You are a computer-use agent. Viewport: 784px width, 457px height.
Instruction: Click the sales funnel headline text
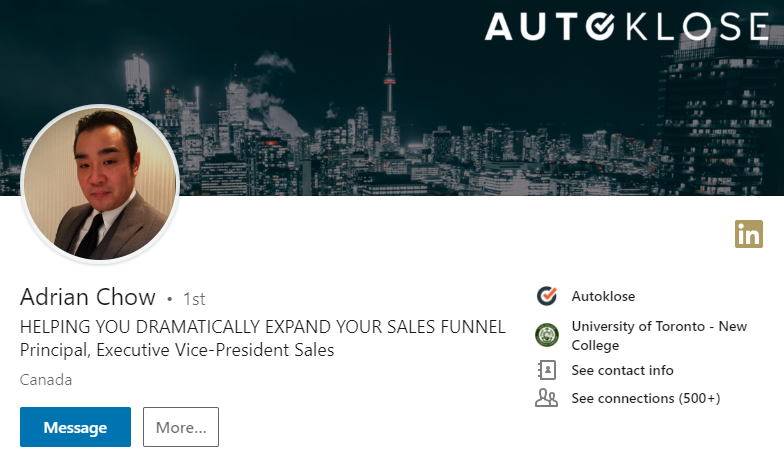[x=262, y=327]
